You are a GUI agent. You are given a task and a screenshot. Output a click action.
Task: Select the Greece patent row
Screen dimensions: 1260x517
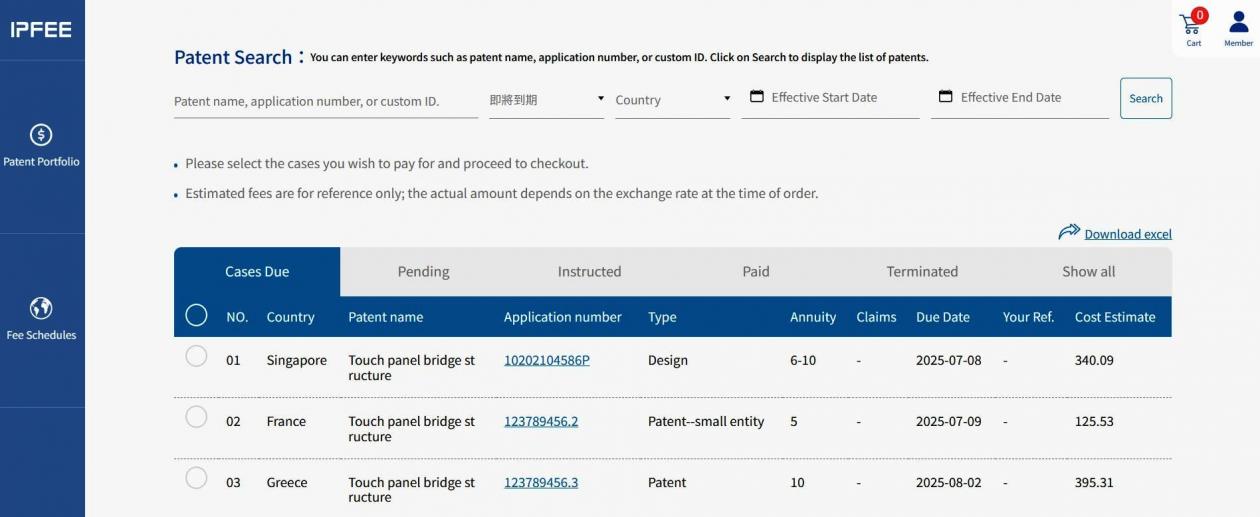click(196, 478)
